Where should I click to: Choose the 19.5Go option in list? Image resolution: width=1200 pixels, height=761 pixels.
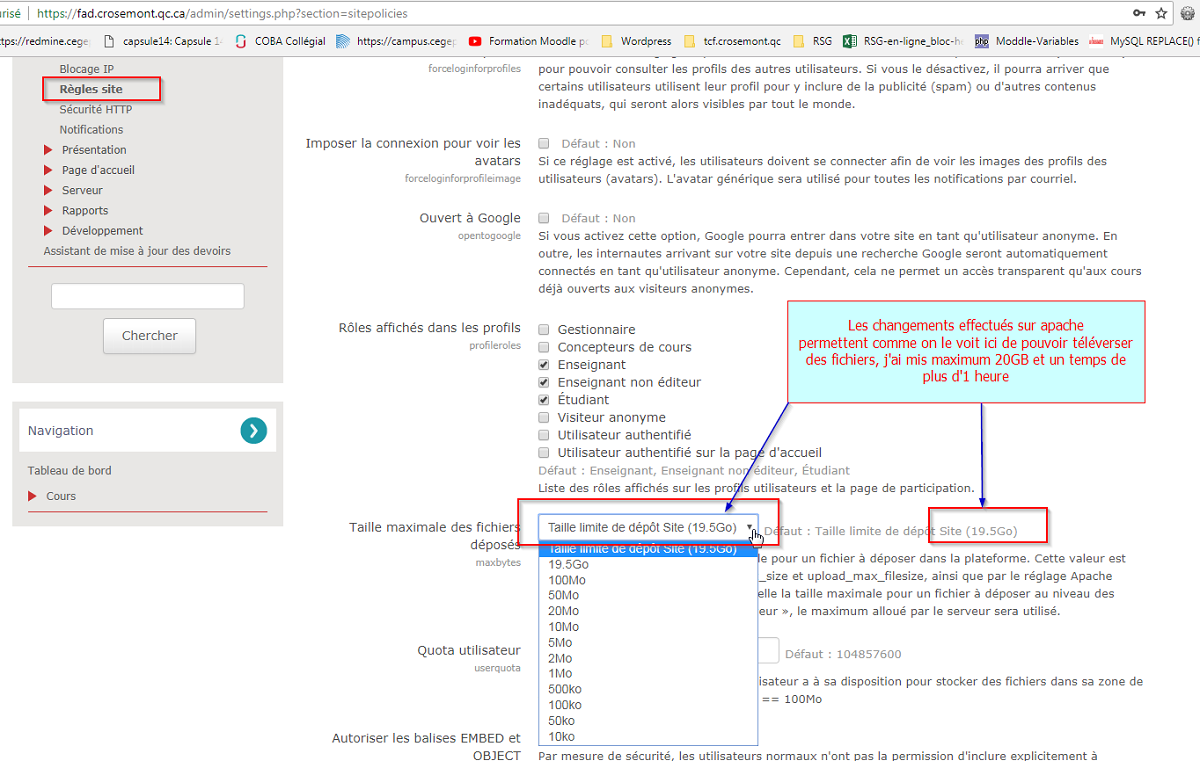(x=568, y=564)
